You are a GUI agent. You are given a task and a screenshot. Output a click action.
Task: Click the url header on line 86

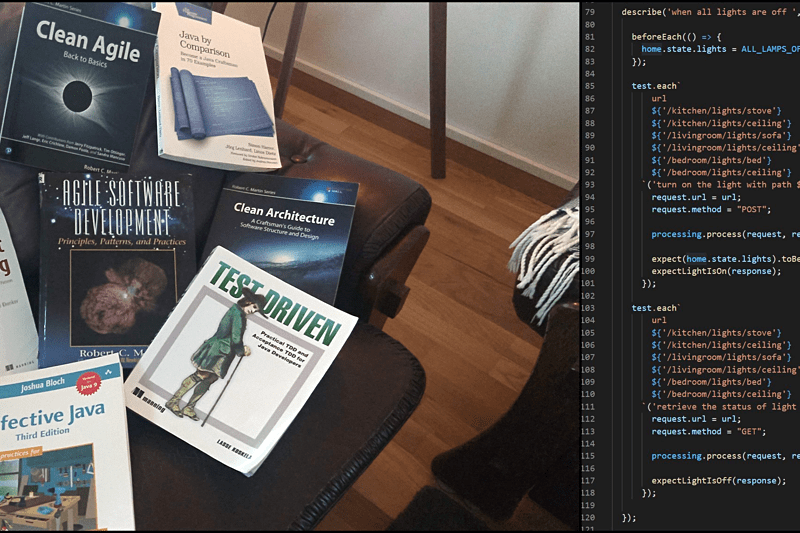[659, 98]
